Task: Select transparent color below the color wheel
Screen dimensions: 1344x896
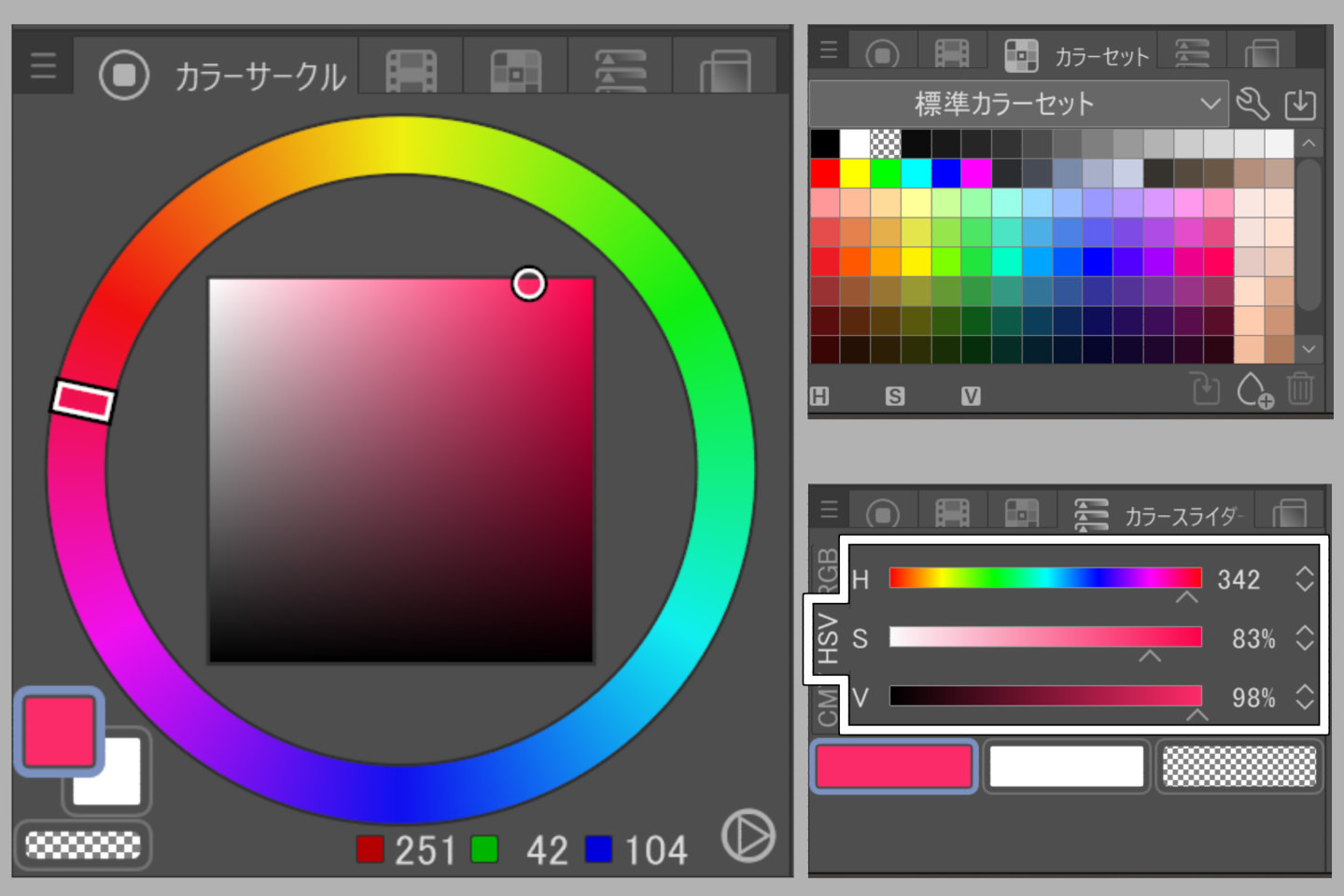Action: (83, 846)
